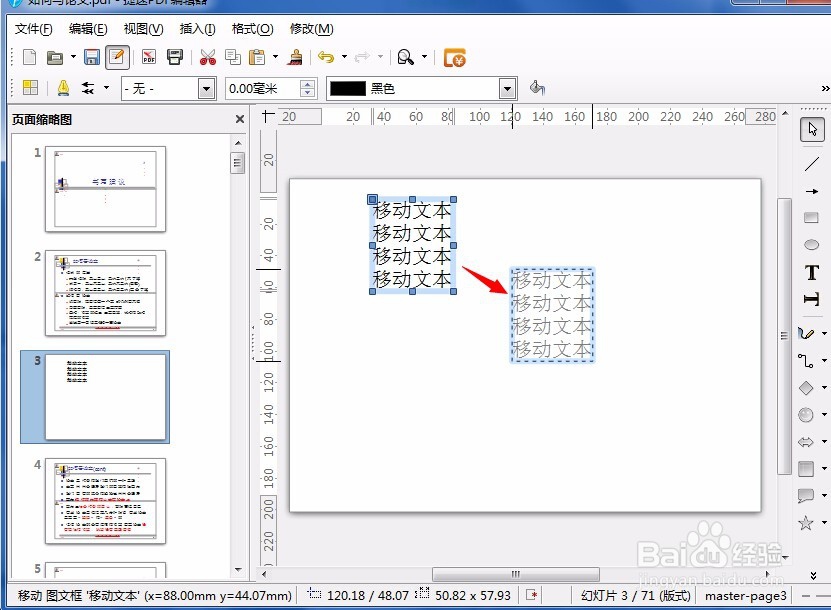Click the 幻灯片 3 / 71 status entry

click(635, 596)
